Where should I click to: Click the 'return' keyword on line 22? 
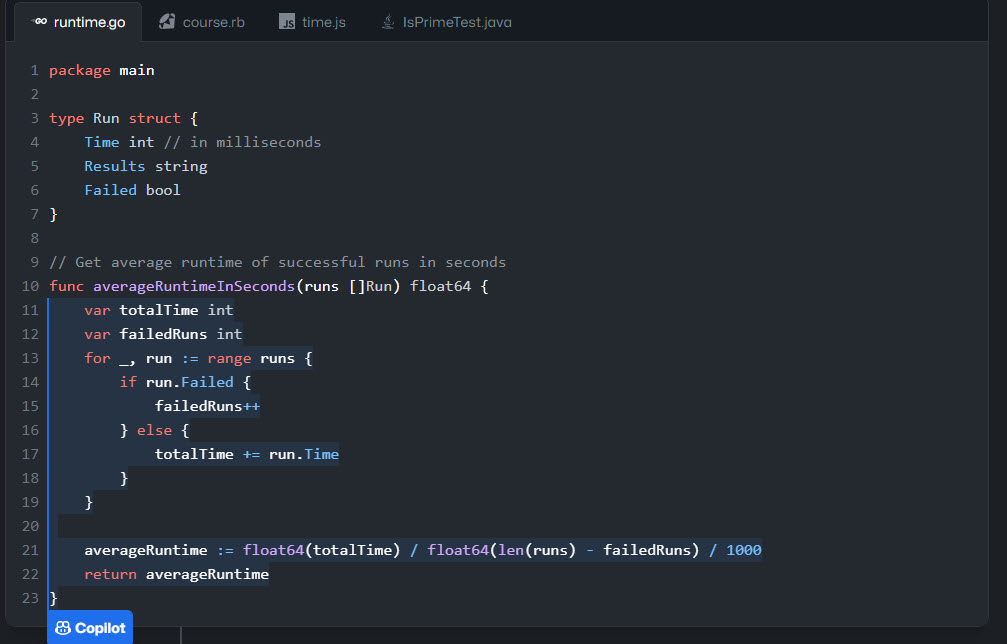(x=110, y=574)
